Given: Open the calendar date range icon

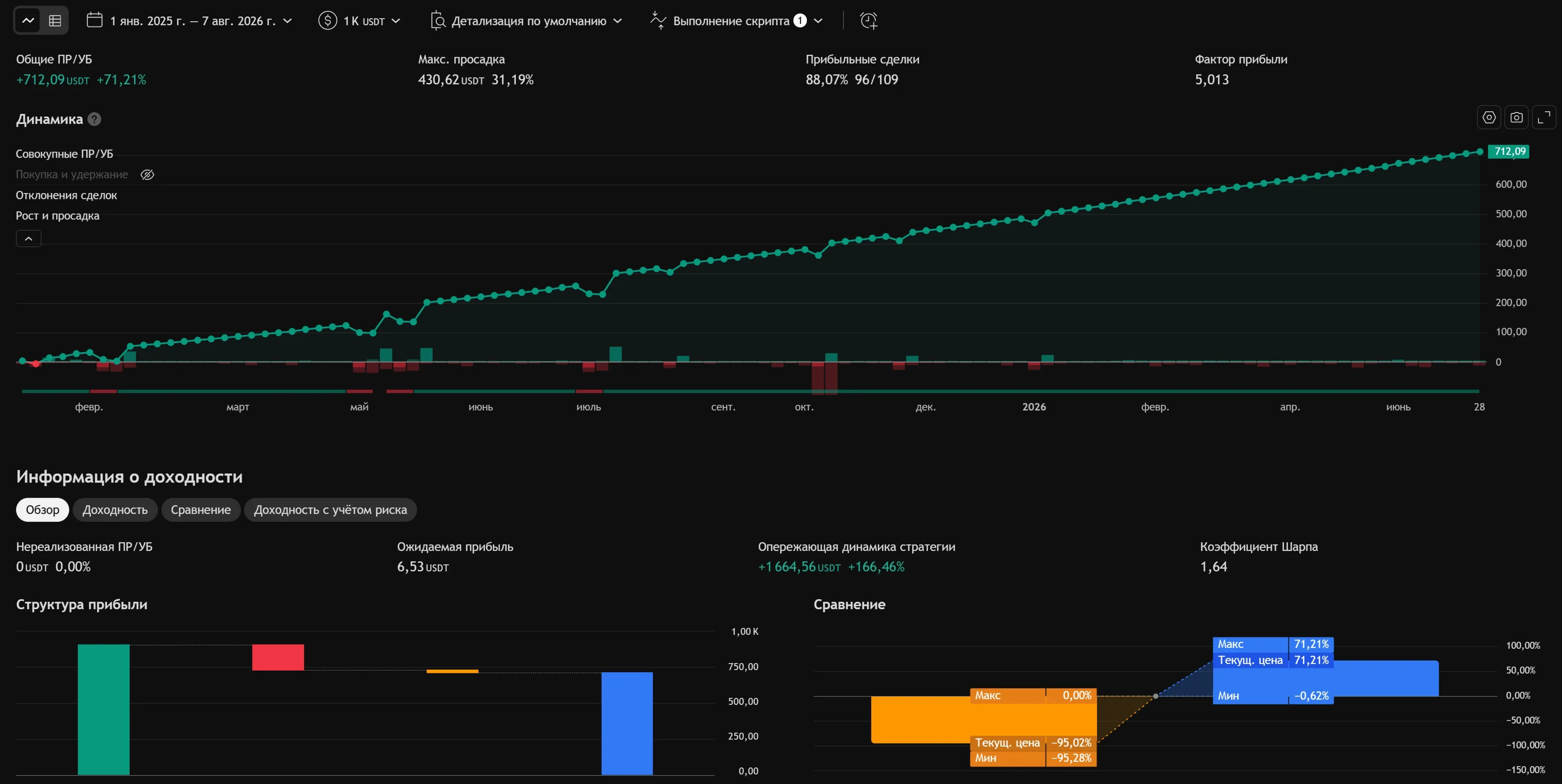Looking at the screenshot, I should [x=94, y=20].
